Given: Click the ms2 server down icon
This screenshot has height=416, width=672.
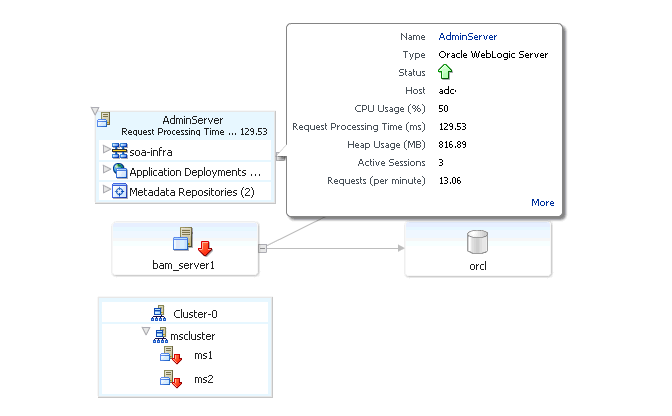Looking at the screenshot, I should (171, 379).
